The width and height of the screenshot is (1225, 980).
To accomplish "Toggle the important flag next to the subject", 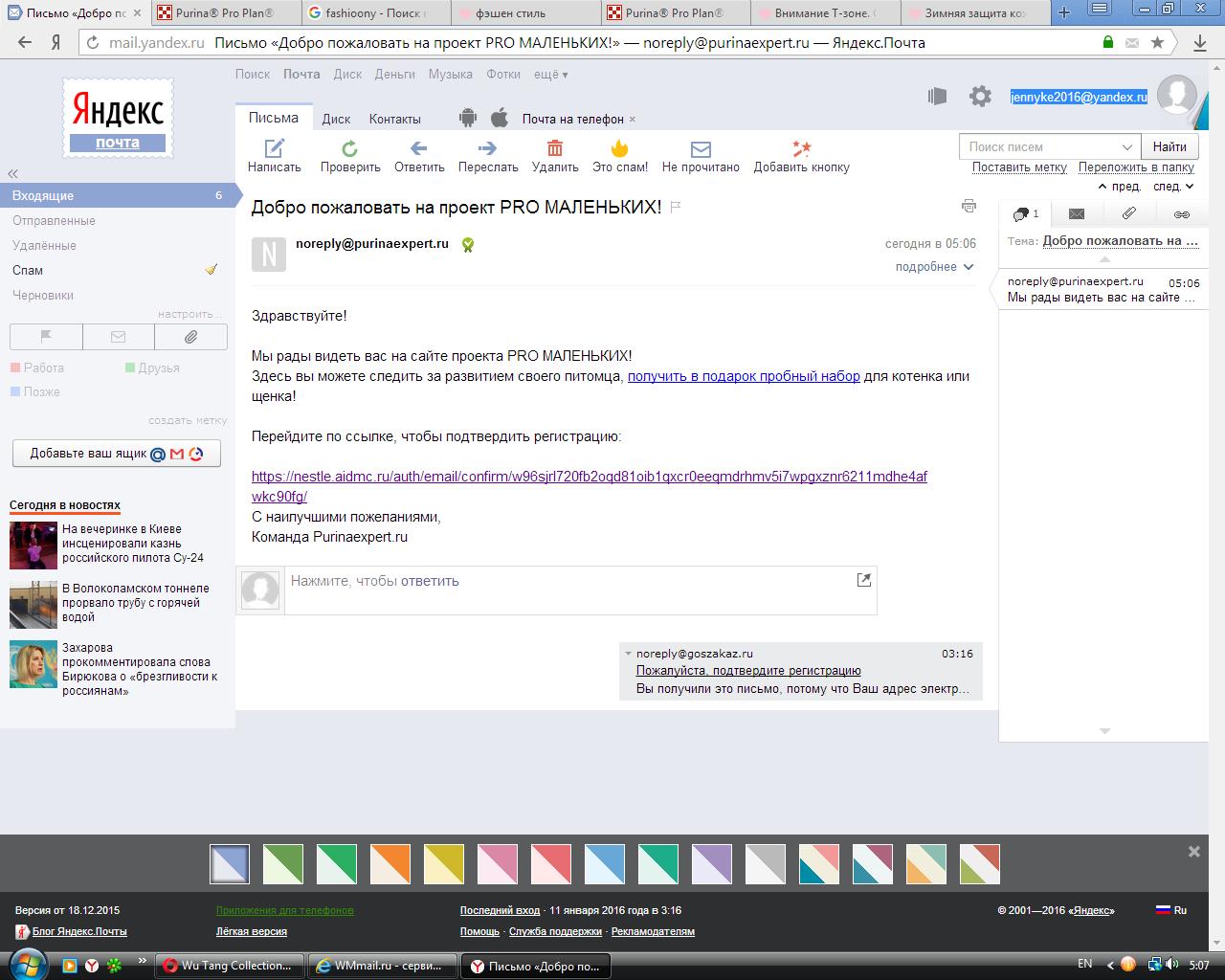I will (x=676, y=207).
